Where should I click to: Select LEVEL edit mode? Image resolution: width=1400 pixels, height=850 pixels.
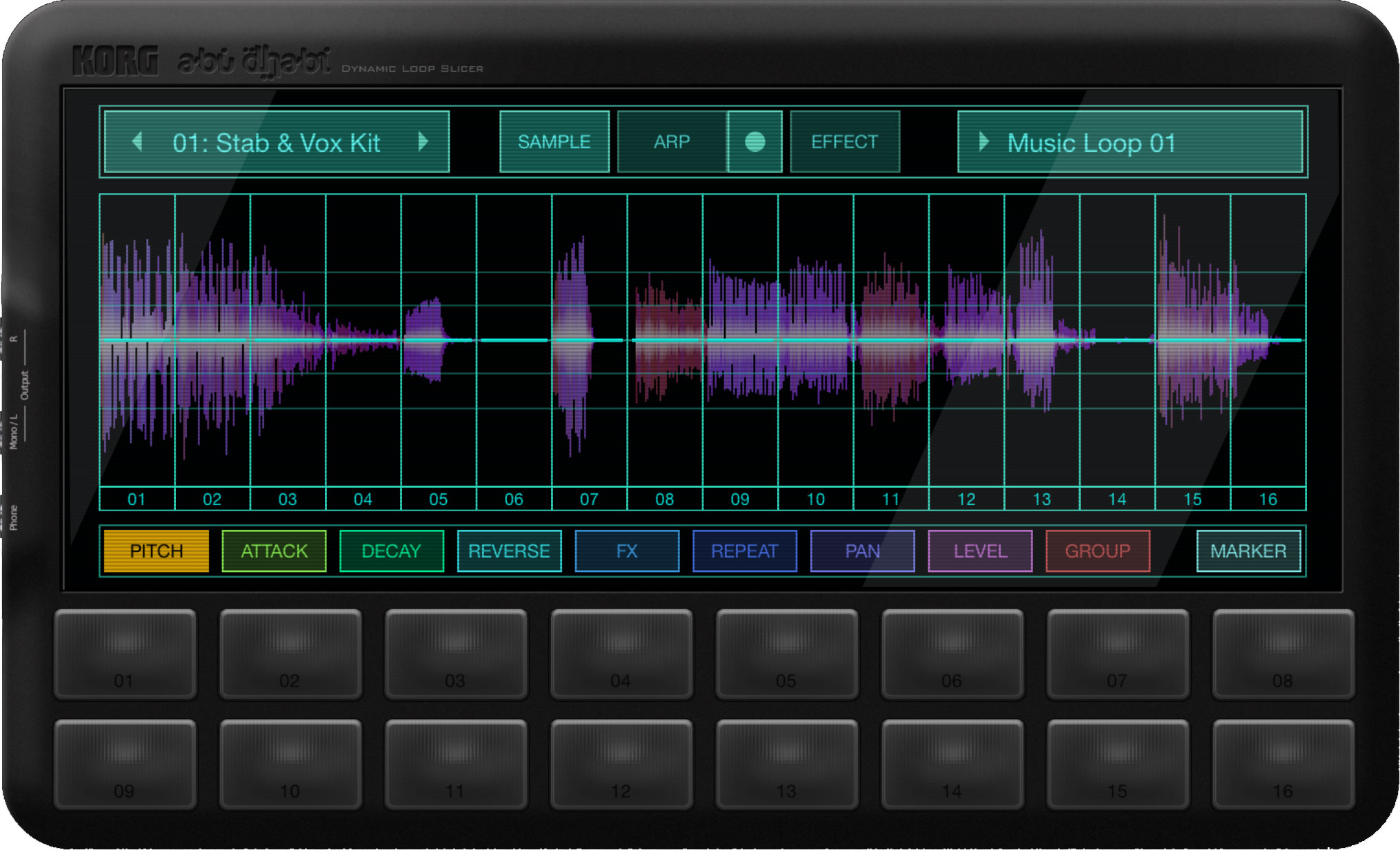[981, 551]
